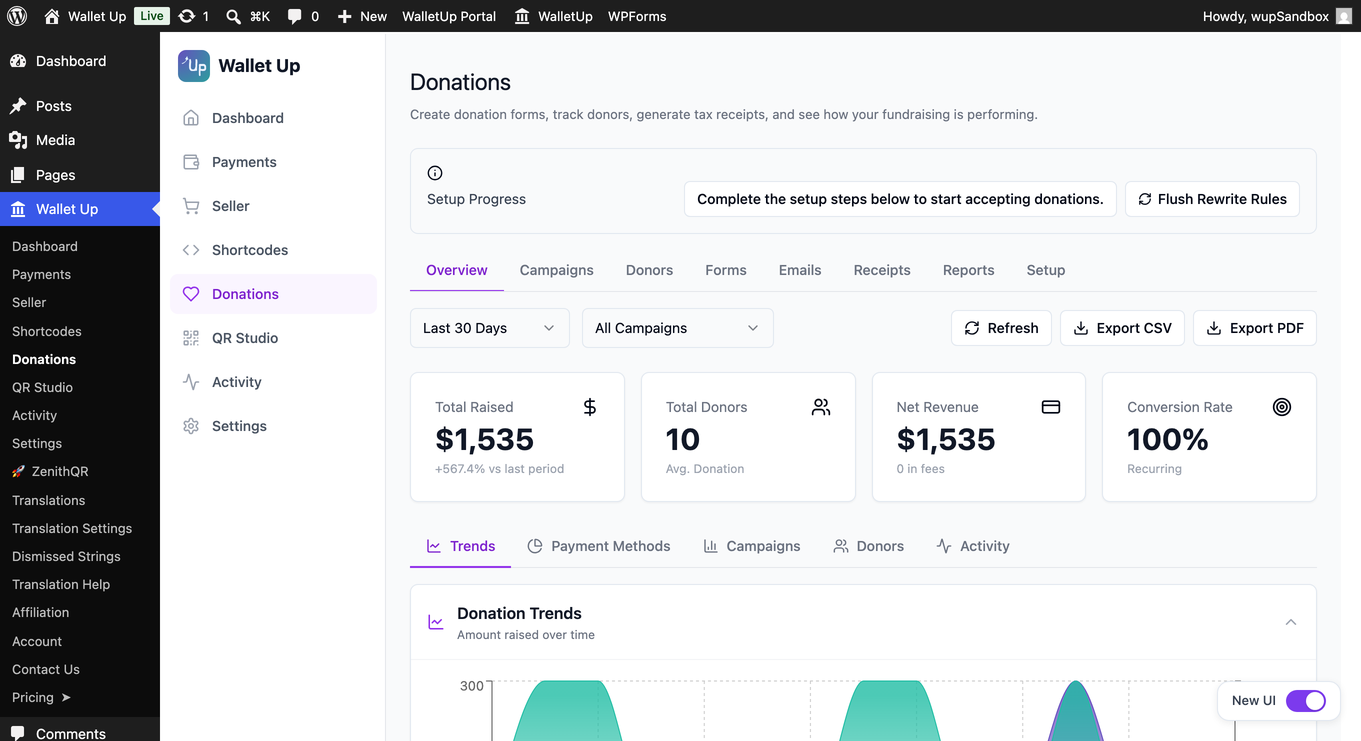Click the Settings gear in Wallet Up sidebar
1361x741 pixels.
(x=191, y=426)
